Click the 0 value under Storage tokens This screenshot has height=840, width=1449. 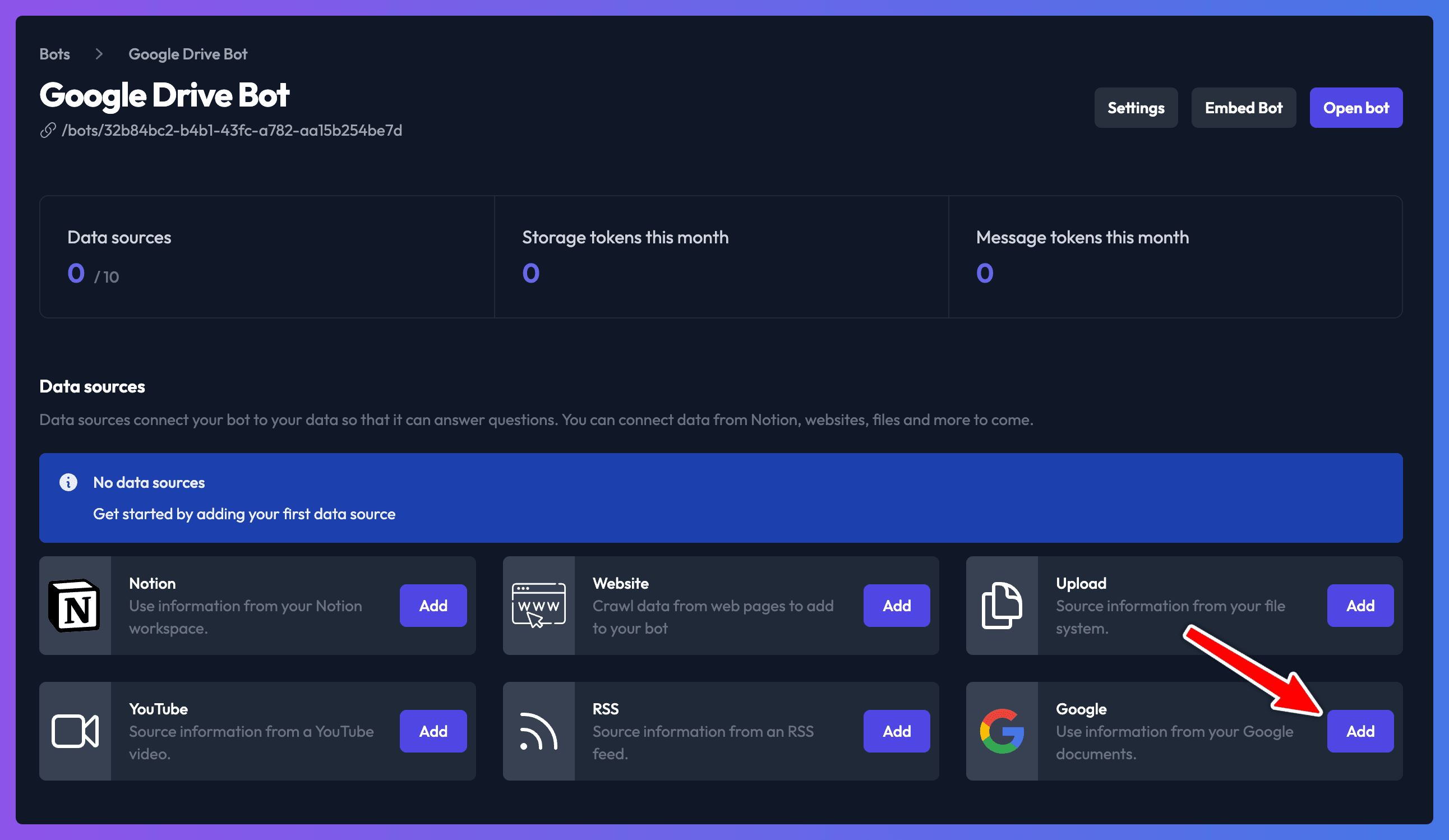(x=530, y=273)
